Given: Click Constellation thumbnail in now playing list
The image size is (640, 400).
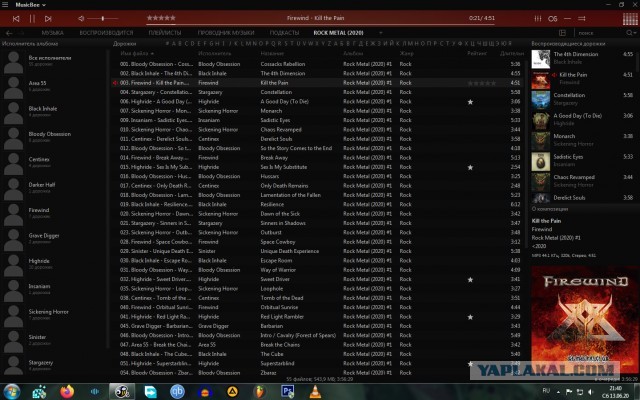Looking at the screenshot, I should tap(540, 100).
